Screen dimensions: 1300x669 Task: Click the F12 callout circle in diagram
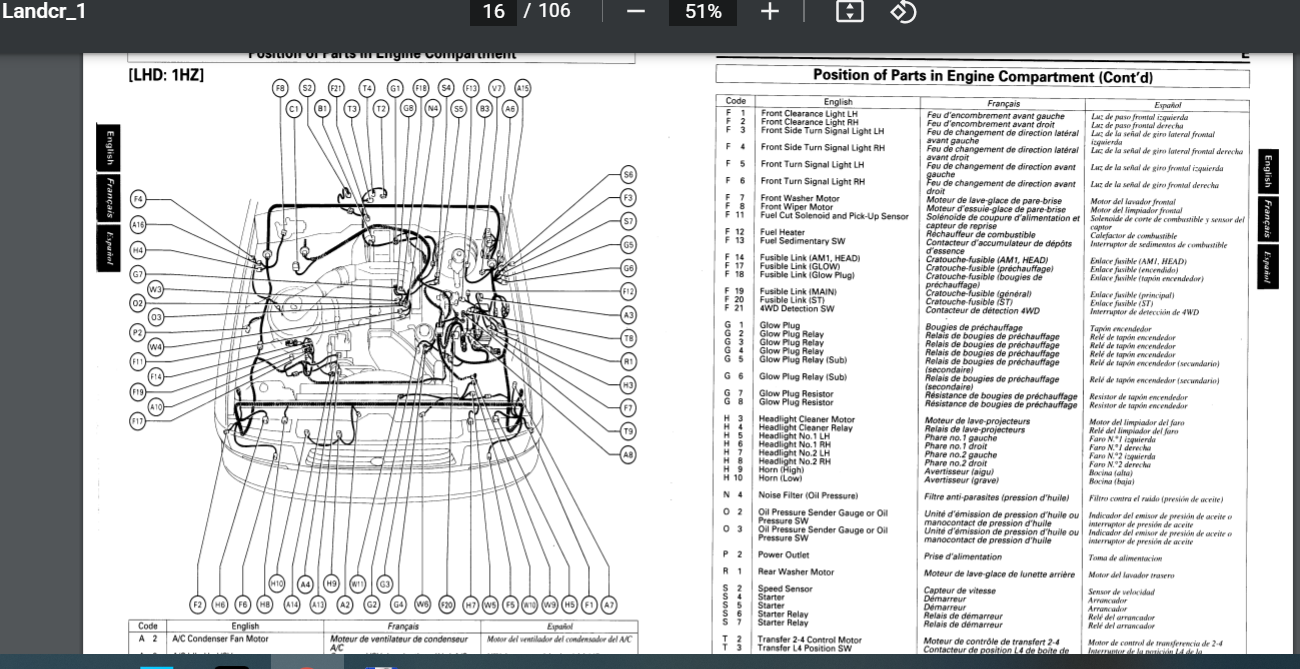(x=628, y=291)
